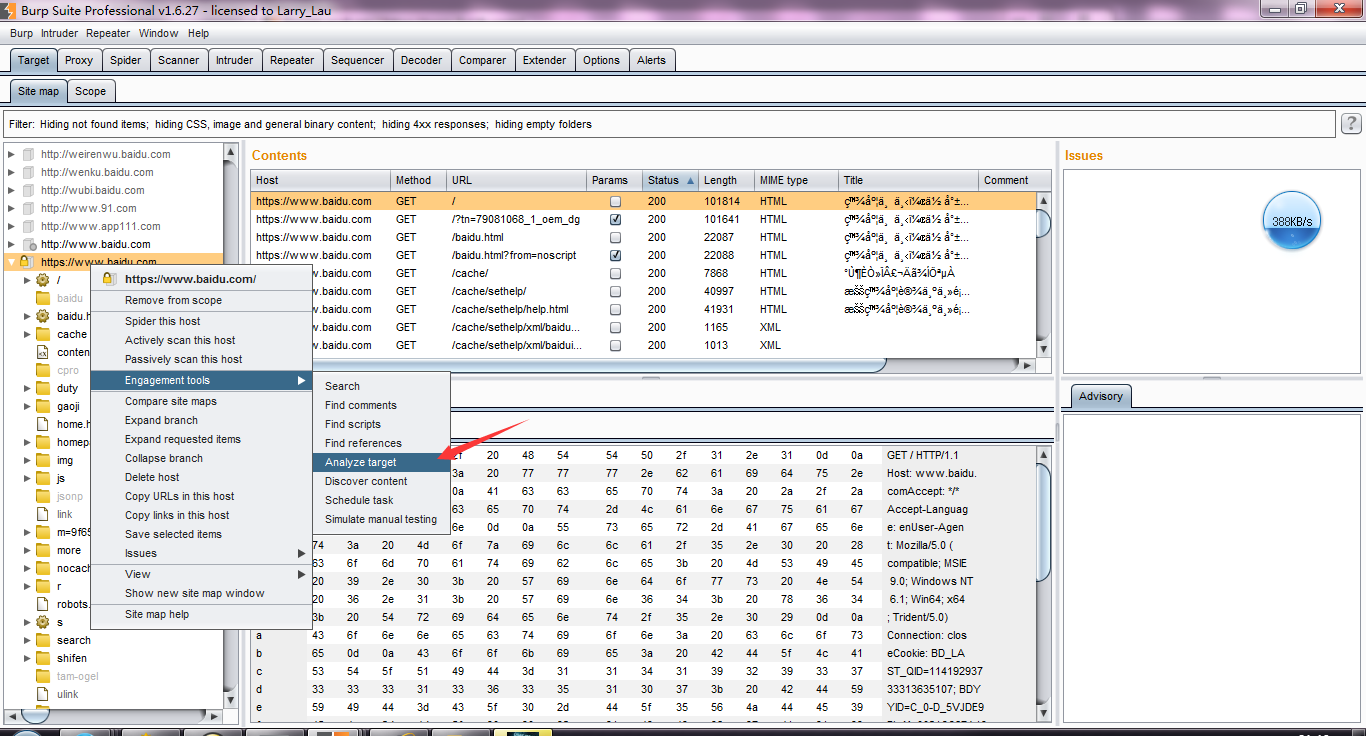This screenshot has height=736, width=1366.
Task: Toggle Params checkbox for /?tn=79081068_1_oem_dg row
Action: tap(615, 219)
